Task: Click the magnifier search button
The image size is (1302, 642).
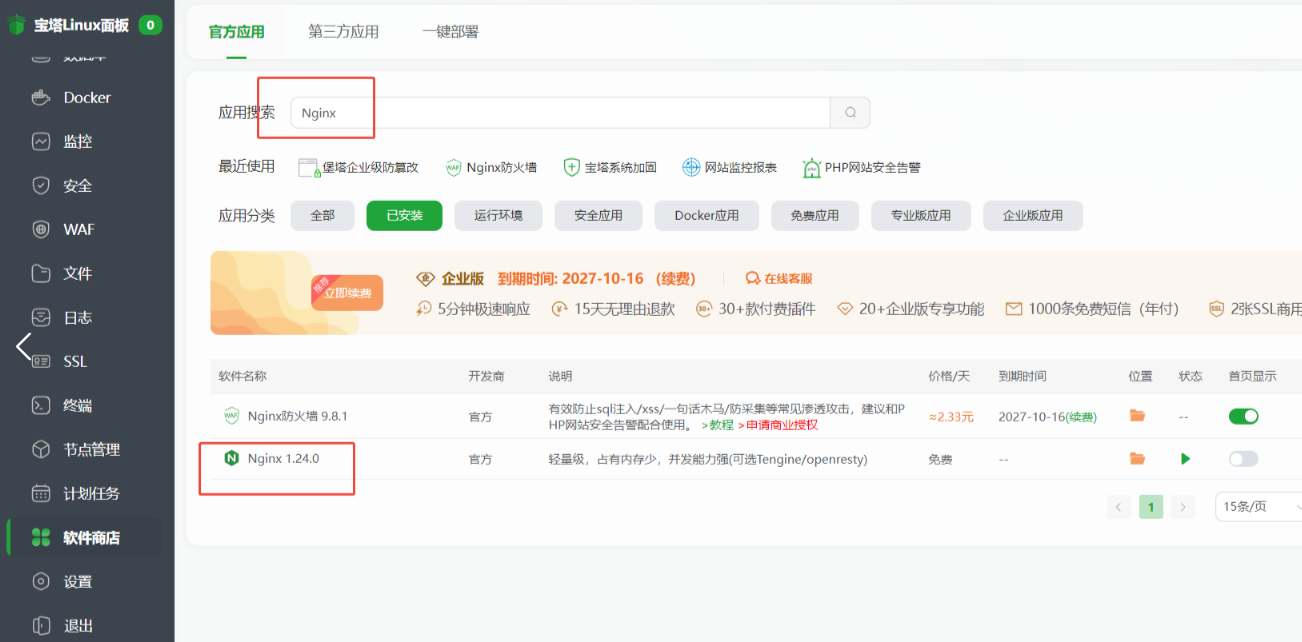Action: click(850, 113)
